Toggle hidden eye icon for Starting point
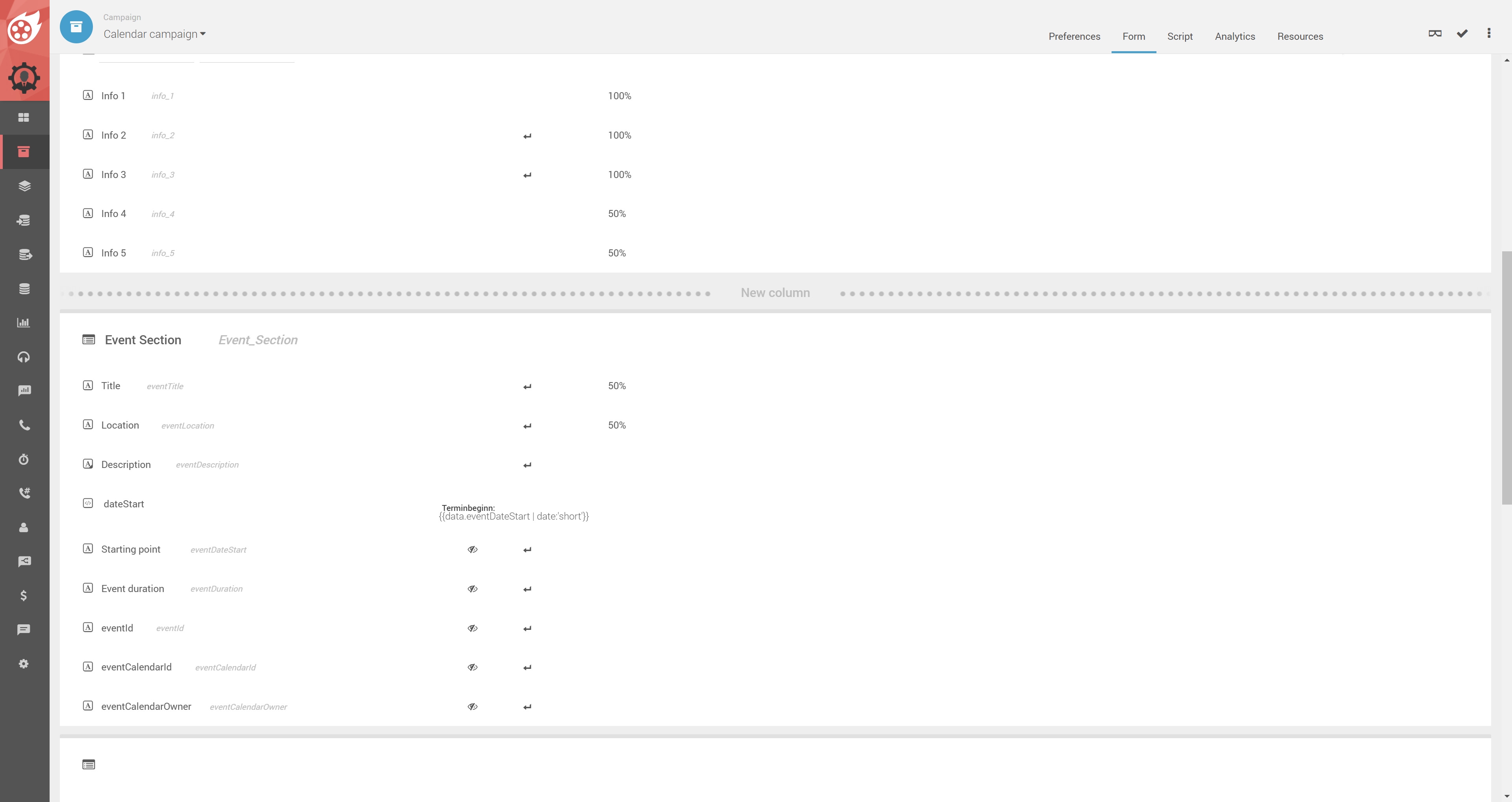The width and height of the screenshot is (1512, 802). tap(472, 550)
